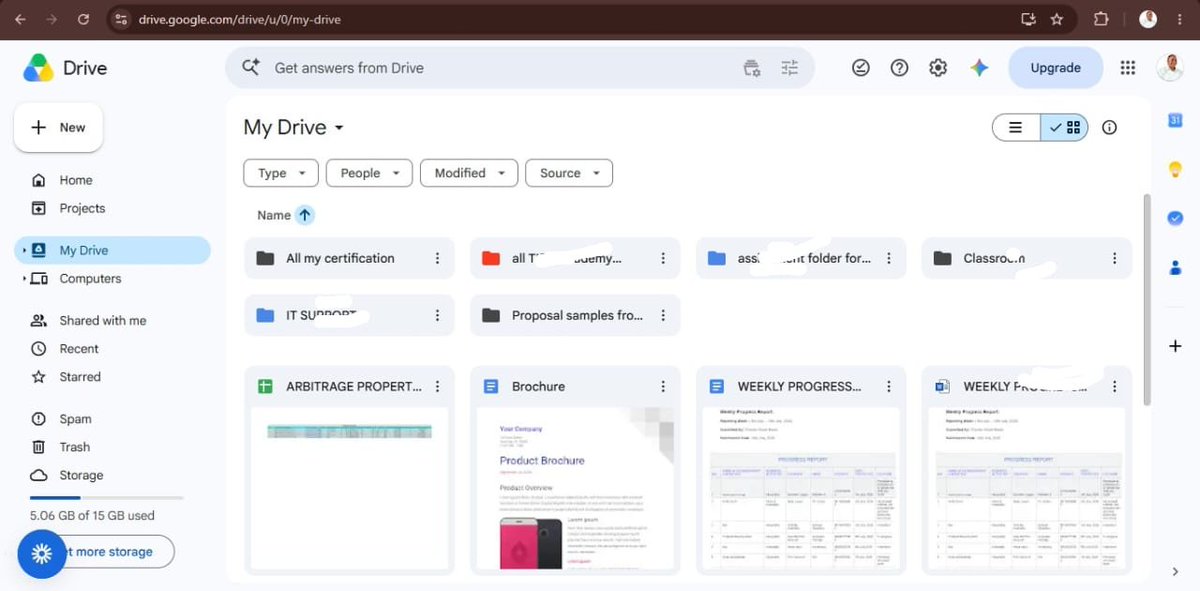Click storage usage progress bar
This screenshot has width=1200, height=591.
point(106,497)
